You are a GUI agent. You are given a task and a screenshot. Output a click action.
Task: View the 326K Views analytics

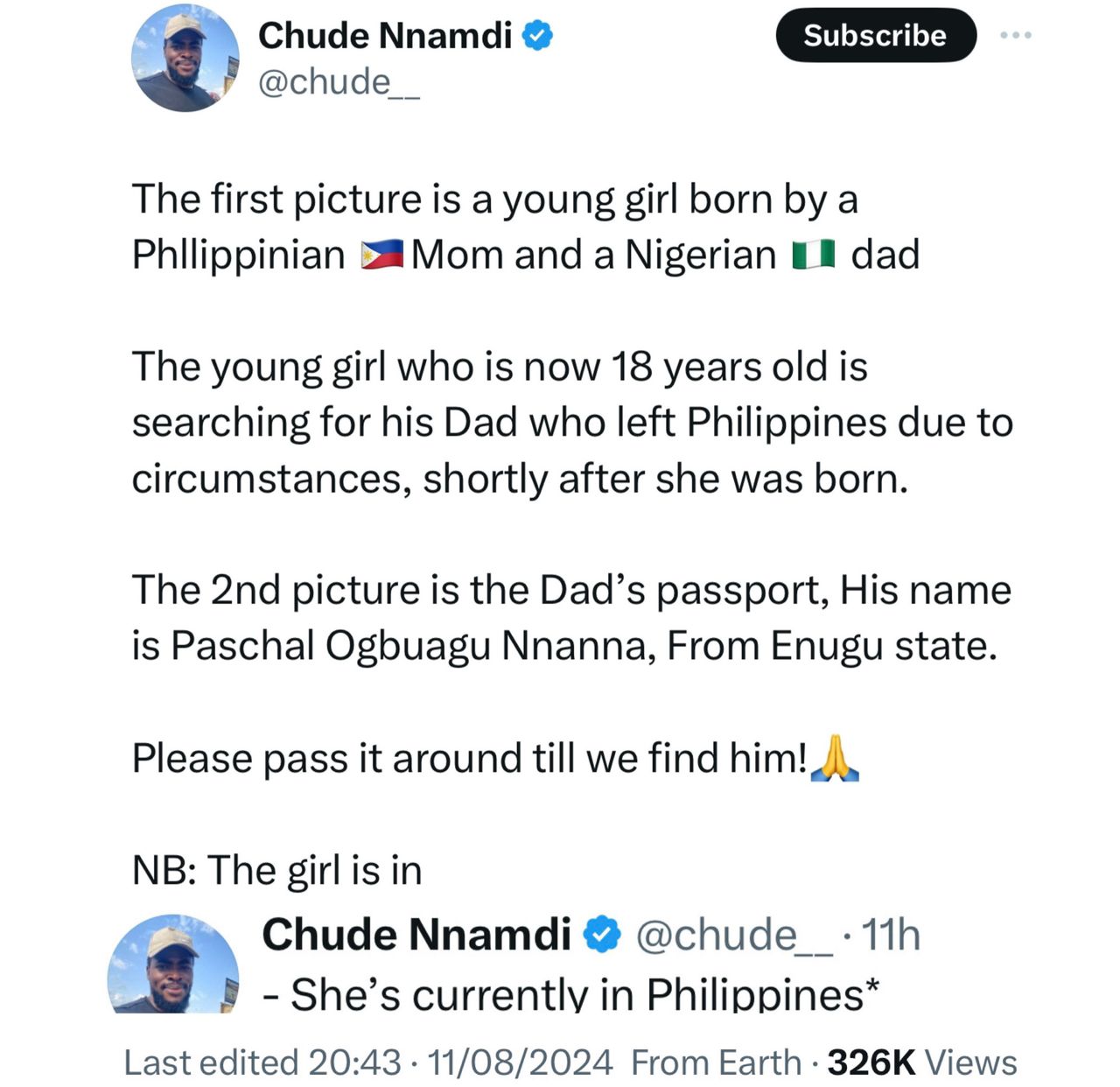[x=922, y=1062]
